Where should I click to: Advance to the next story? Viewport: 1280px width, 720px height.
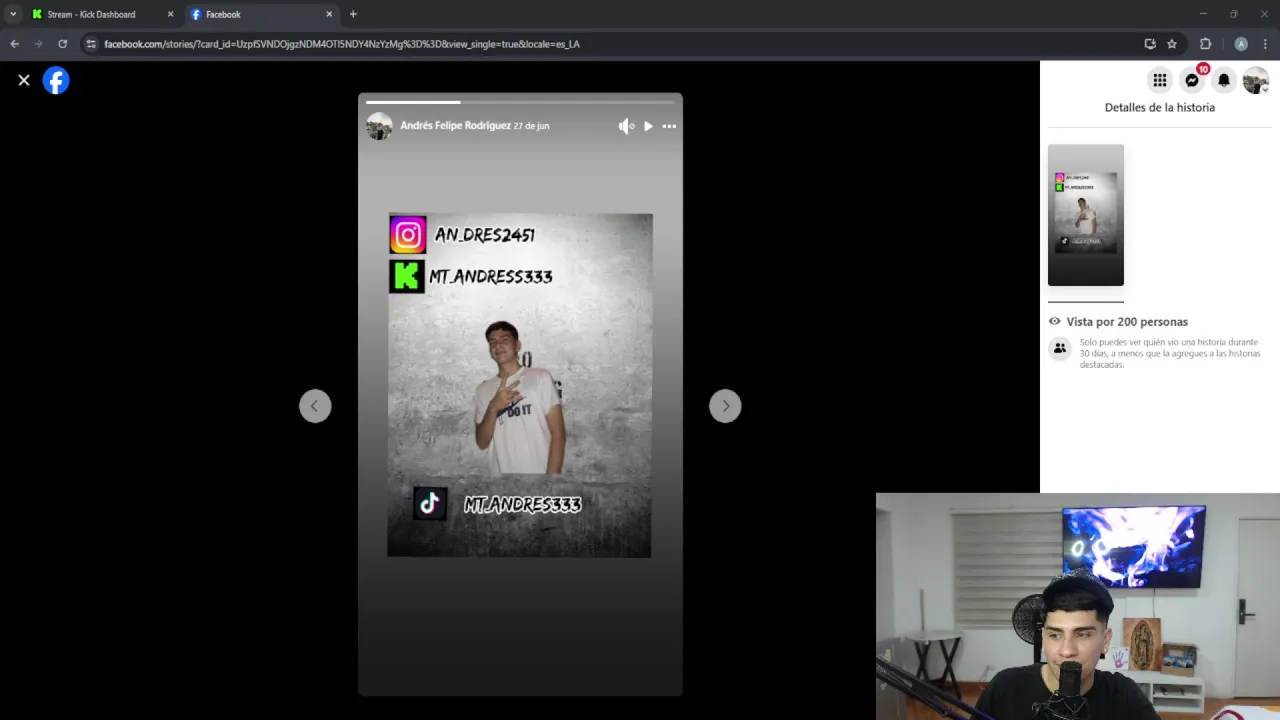(x=725, y=406)
